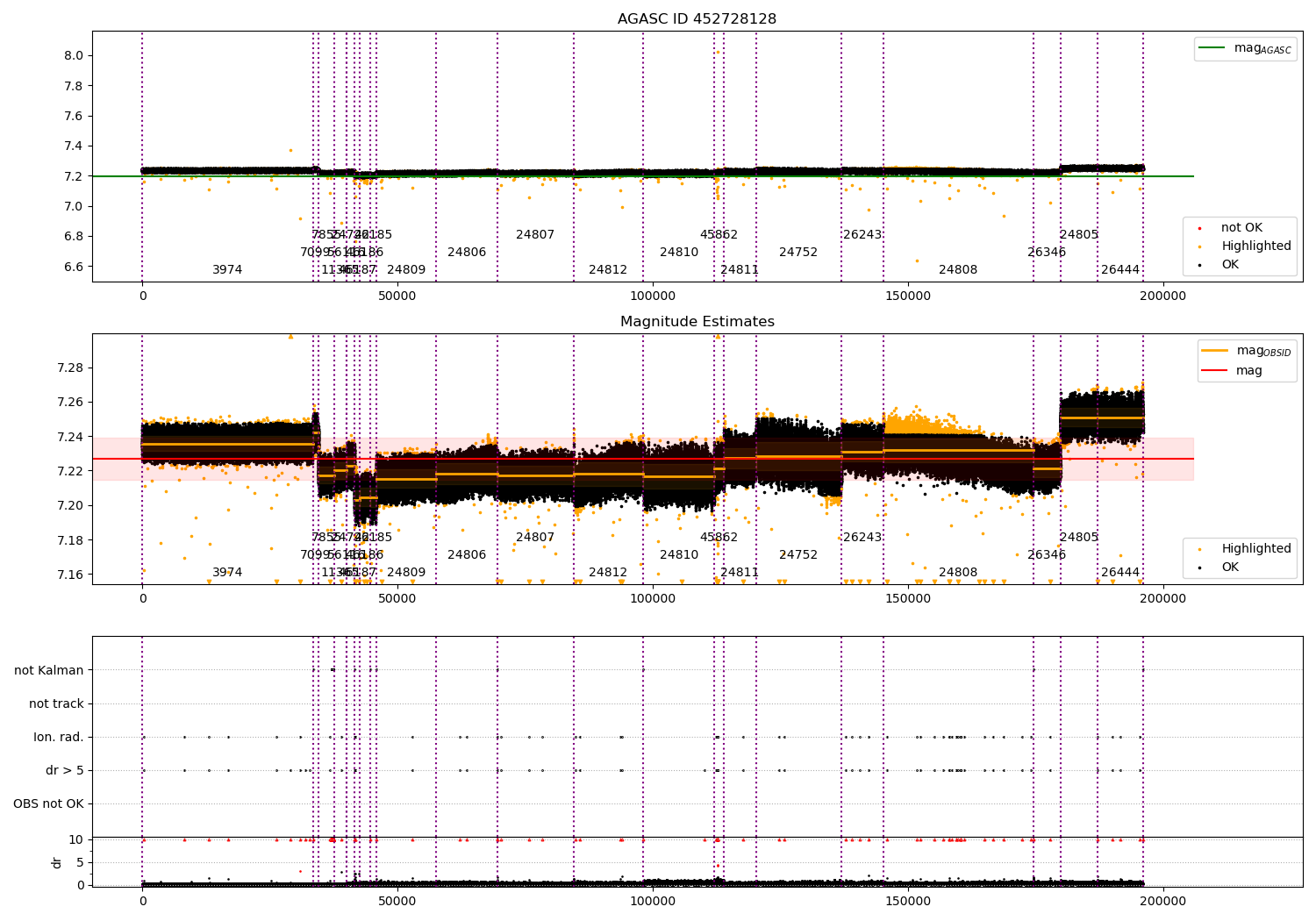Viewport: 1316px width, 921px height.
Task: Click obsid label 3974 in Magnitude Estimates plot
Action: 227,573
